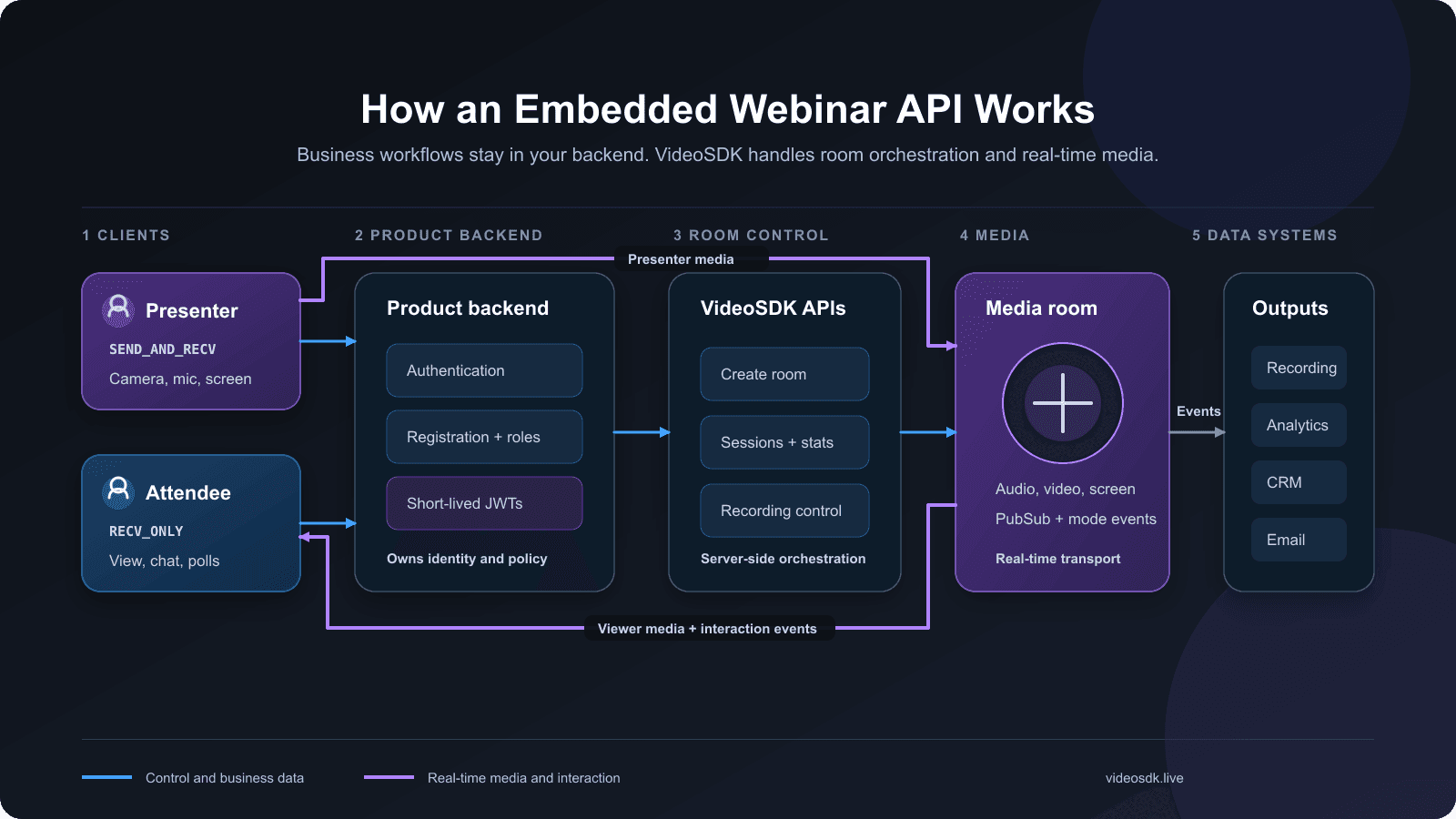
Task: Click the Recording control box
Action: pyautogui.click(x=784, y=511)
